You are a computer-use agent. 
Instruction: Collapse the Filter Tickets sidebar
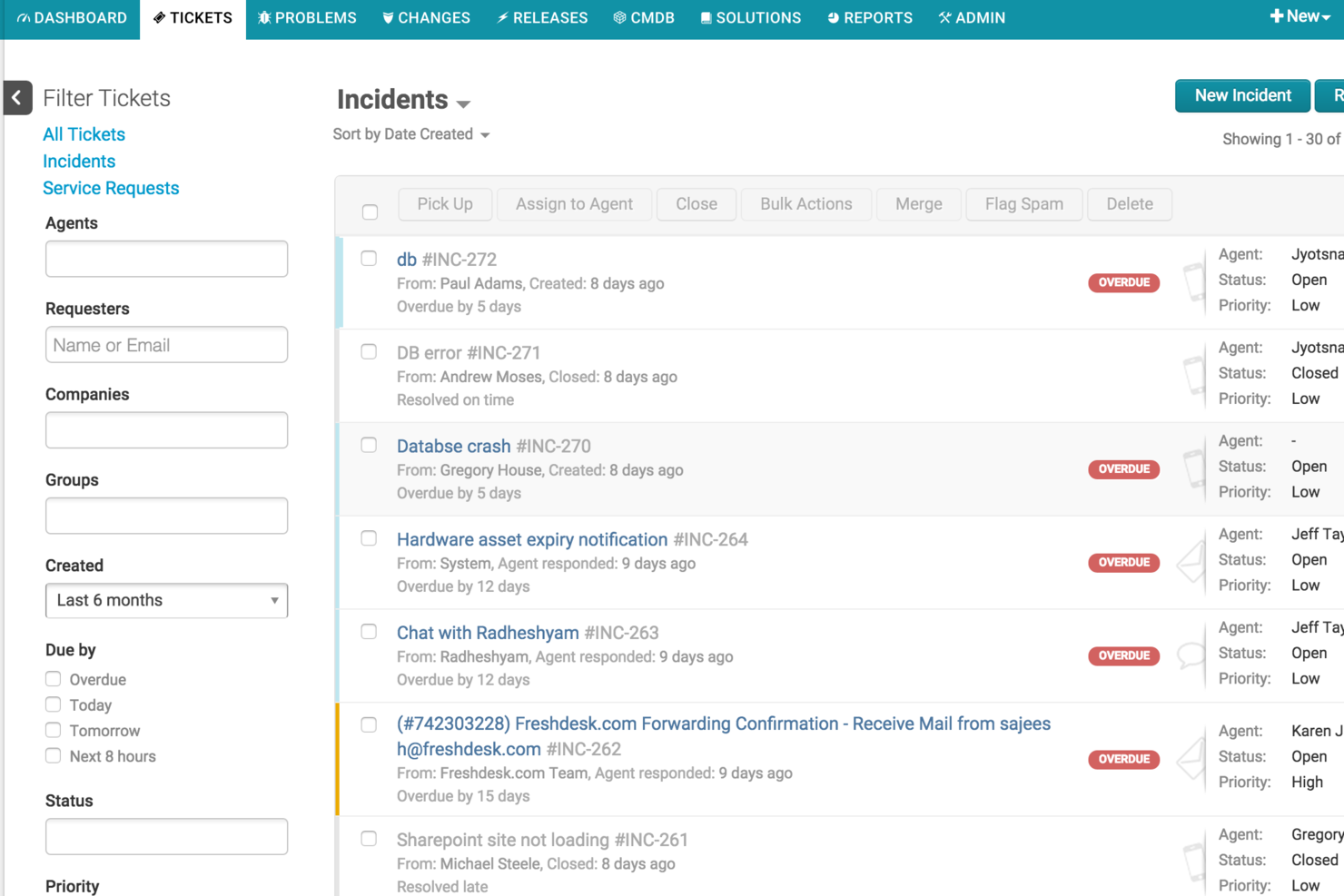click(17, 97)
